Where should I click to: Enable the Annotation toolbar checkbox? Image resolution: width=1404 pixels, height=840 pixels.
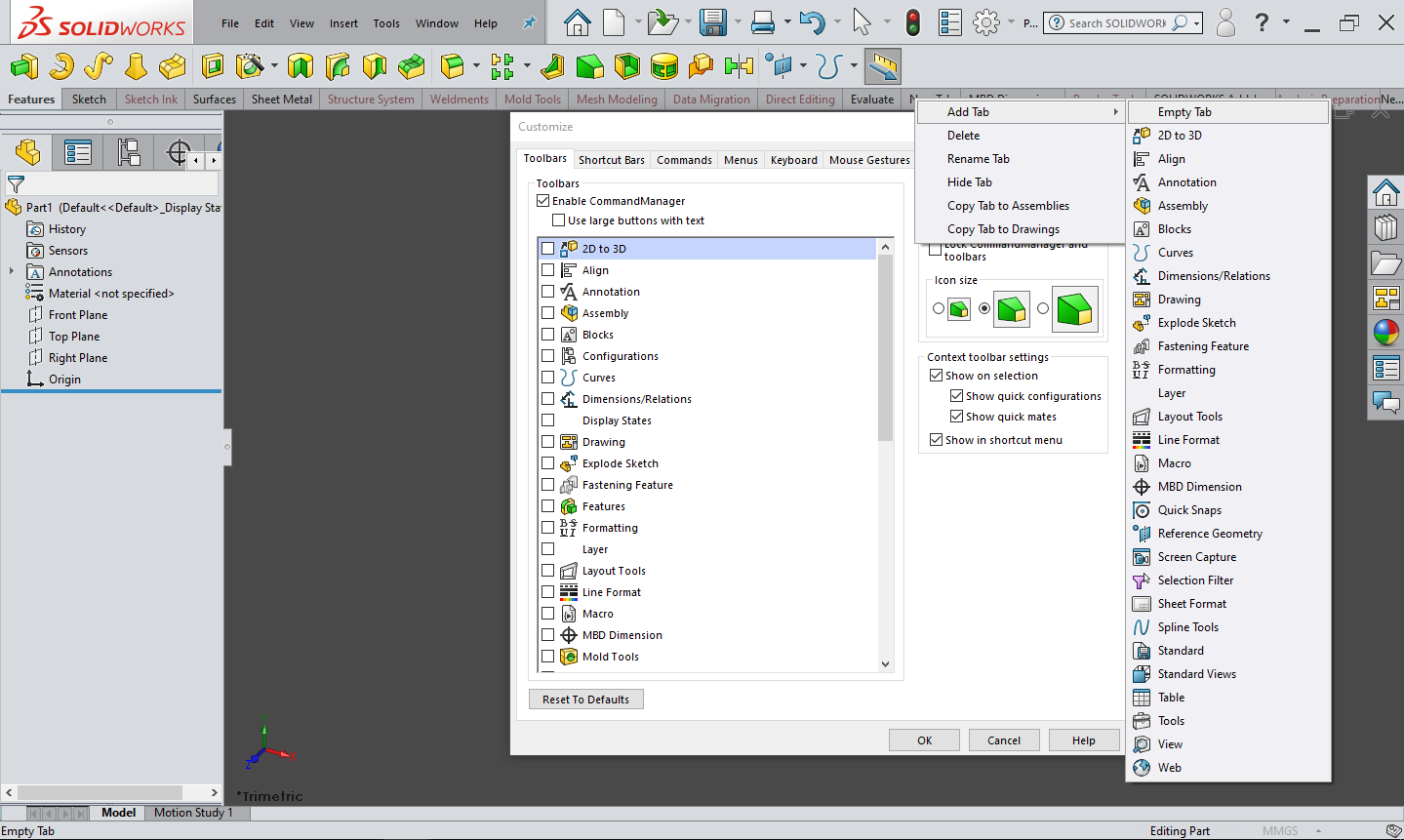tap(548, 292)
